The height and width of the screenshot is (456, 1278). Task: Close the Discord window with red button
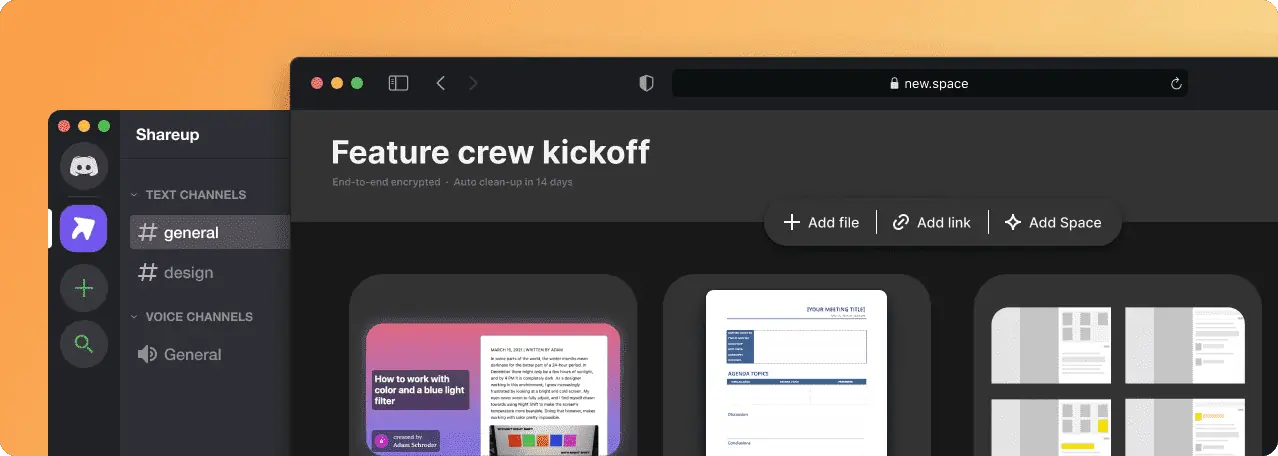pyautogui.click(x=64, y=126)
